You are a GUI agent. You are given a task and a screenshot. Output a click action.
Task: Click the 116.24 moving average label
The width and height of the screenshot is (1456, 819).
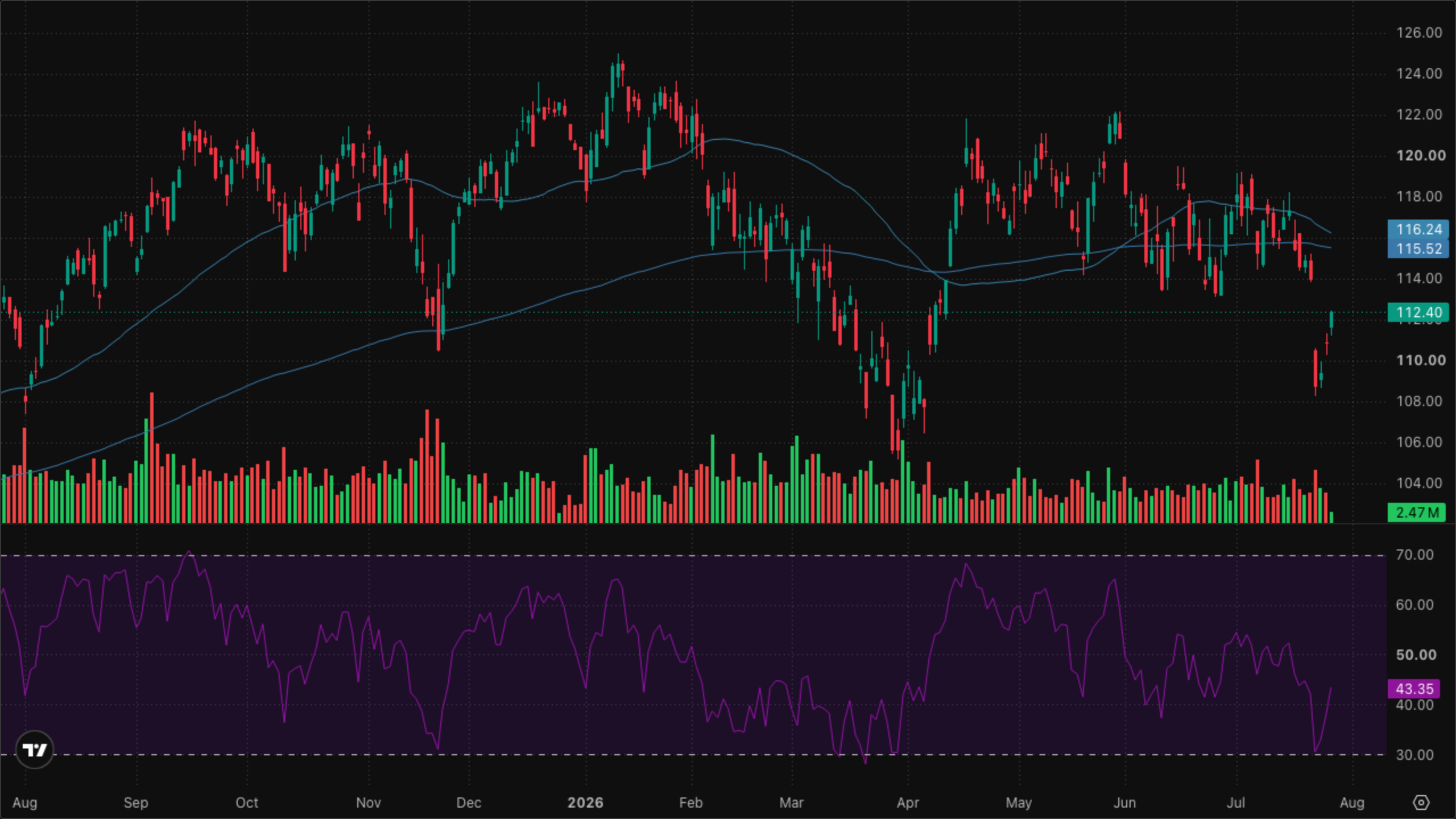(1418, 229)
